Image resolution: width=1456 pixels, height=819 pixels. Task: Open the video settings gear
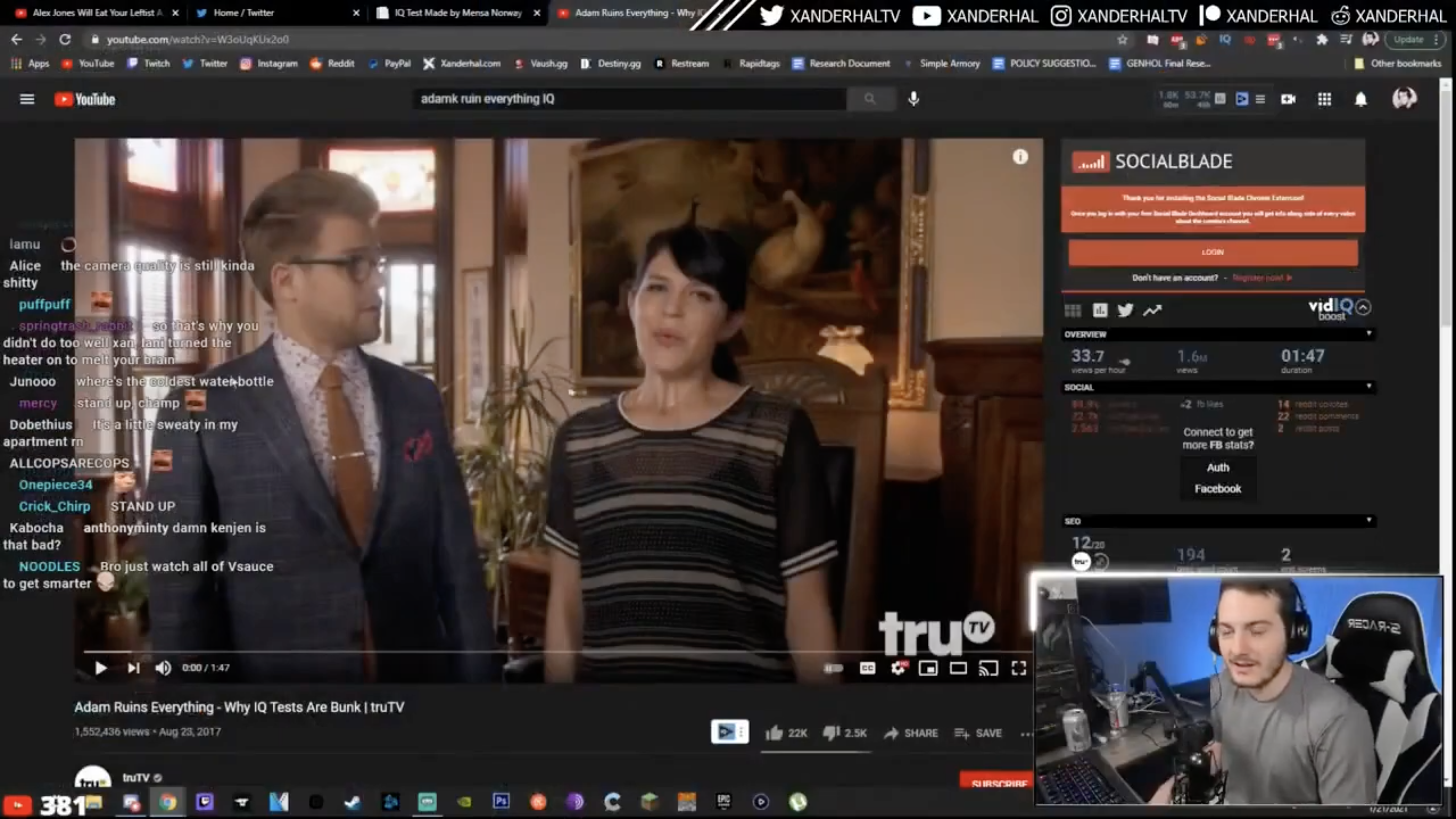coord(899,668)
